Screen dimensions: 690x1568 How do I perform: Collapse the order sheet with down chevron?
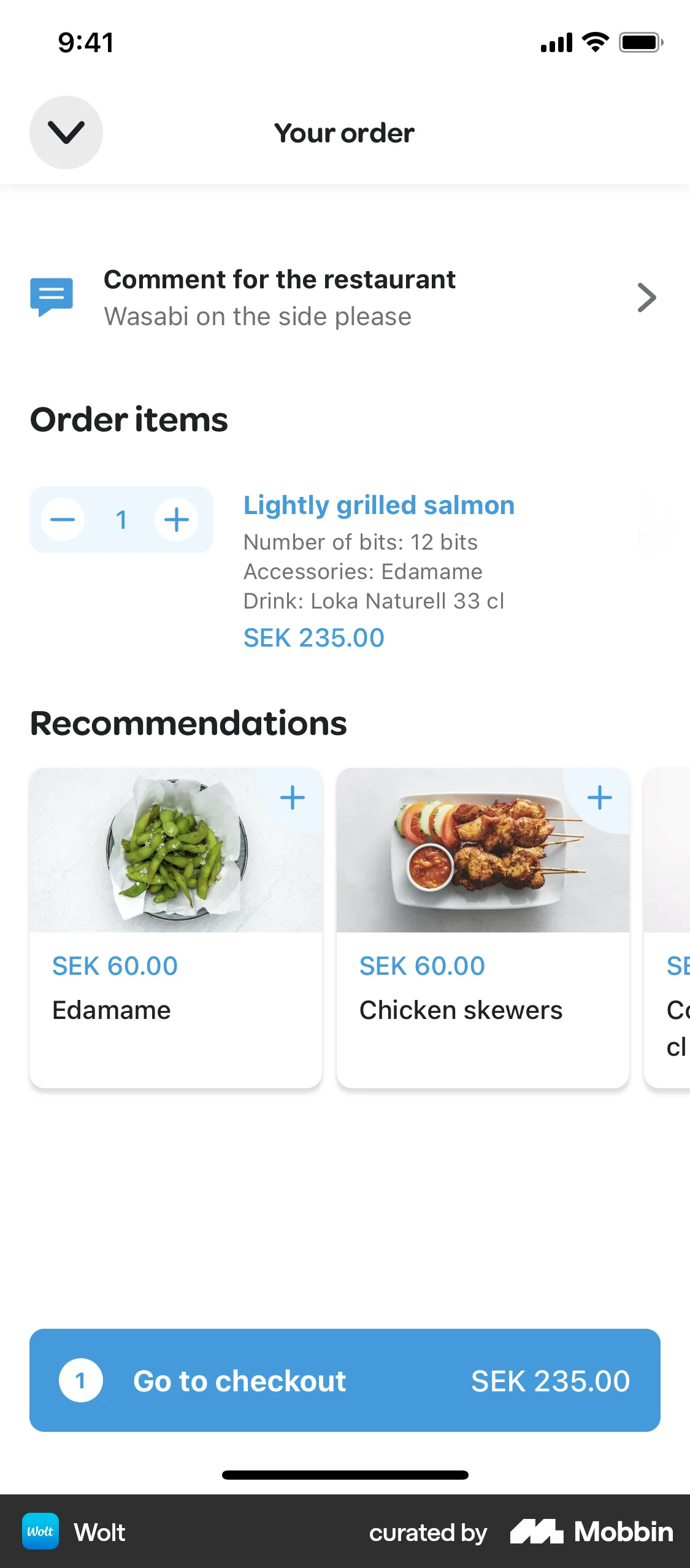pyautogui.click(x=66, y=133)
